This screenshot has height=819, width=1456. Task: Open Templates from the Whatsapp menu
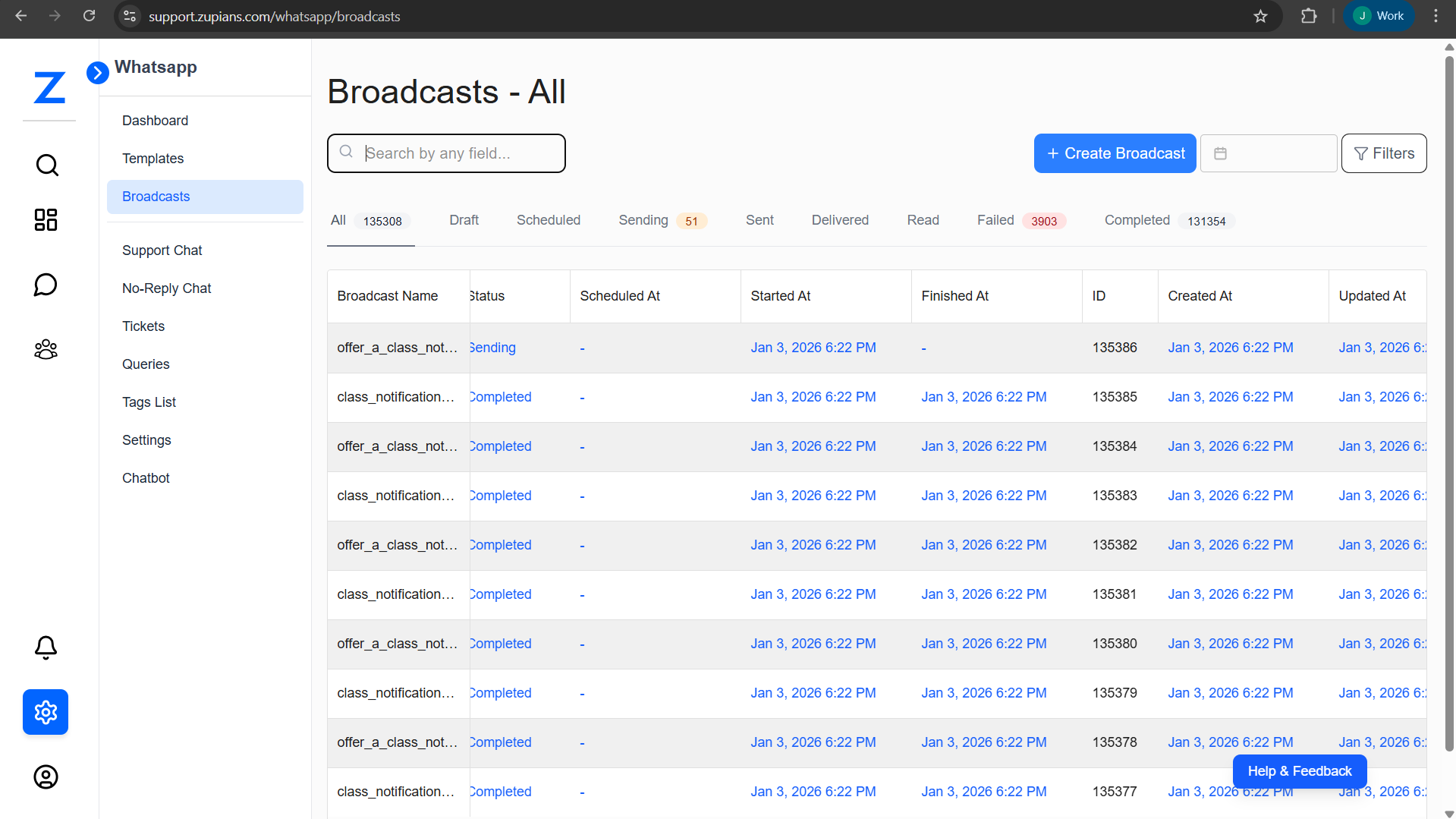153,158
